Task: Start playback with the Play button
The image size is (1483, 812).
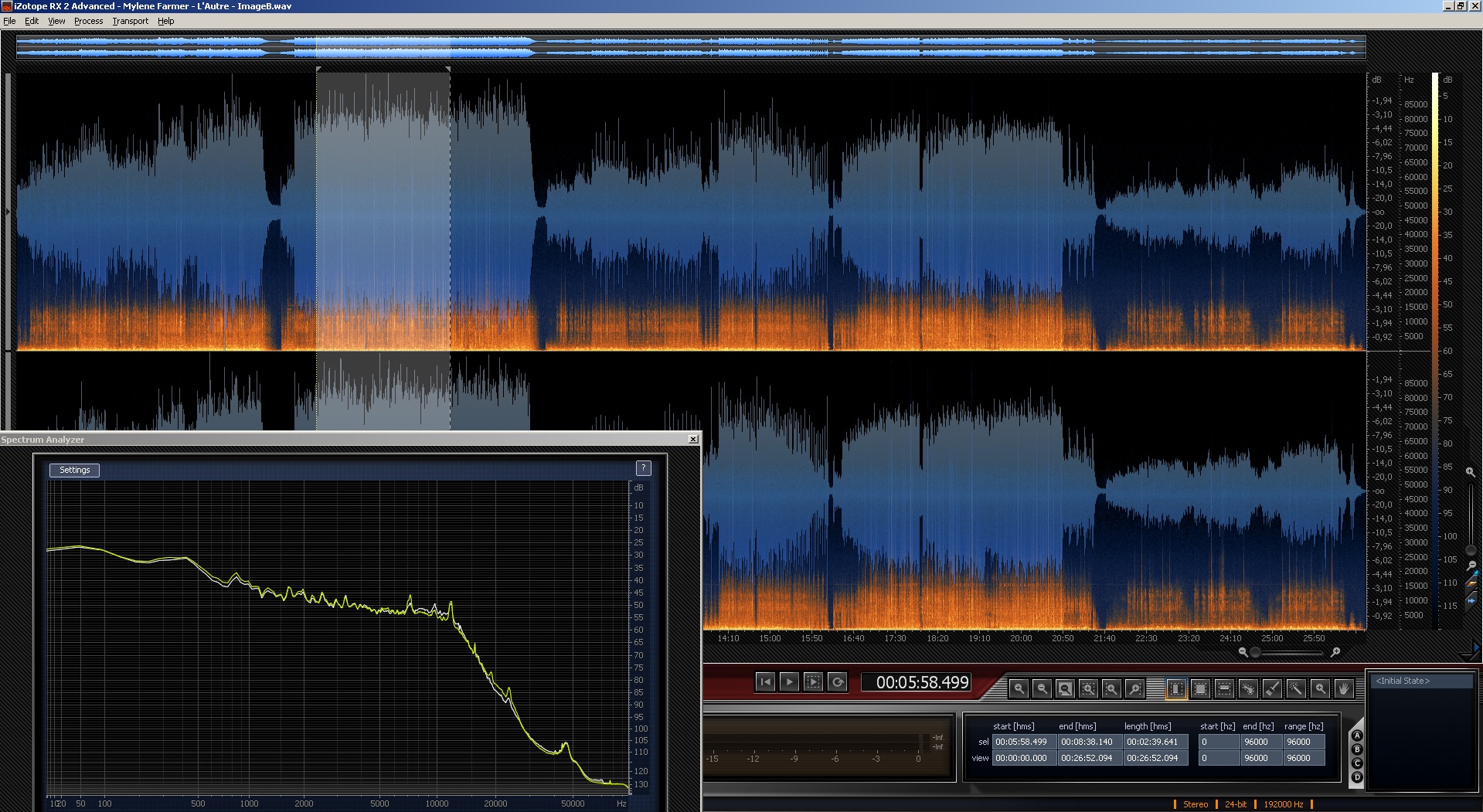Action: click(x=789, y=681)
